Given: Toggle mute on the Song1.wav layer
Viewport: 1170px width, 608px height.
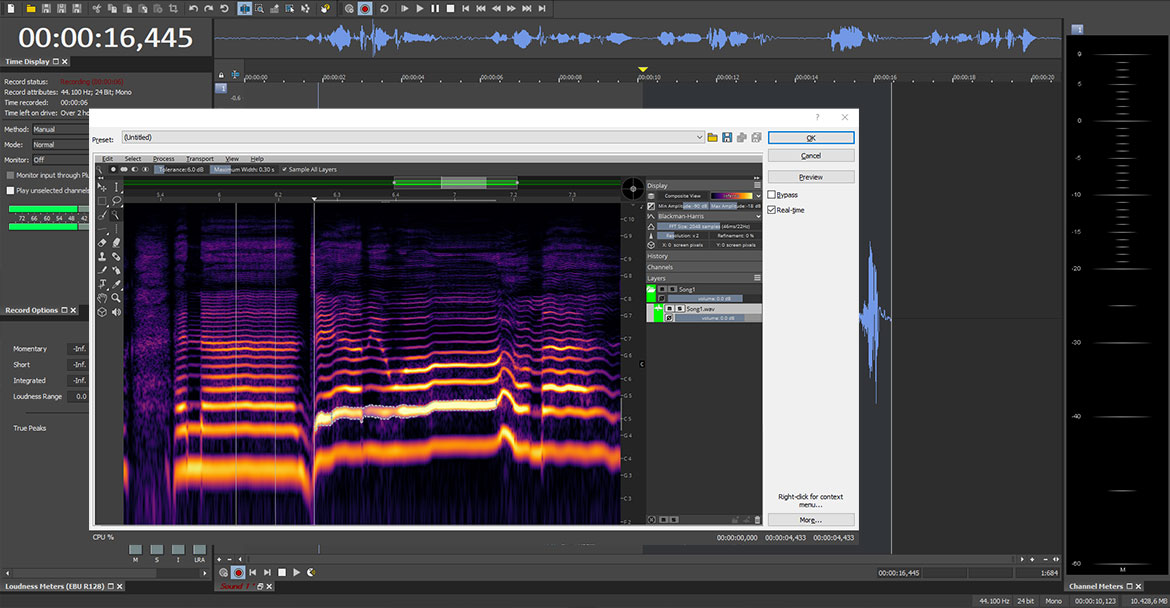Looking at the screenshot, I should tap(669, 309).
